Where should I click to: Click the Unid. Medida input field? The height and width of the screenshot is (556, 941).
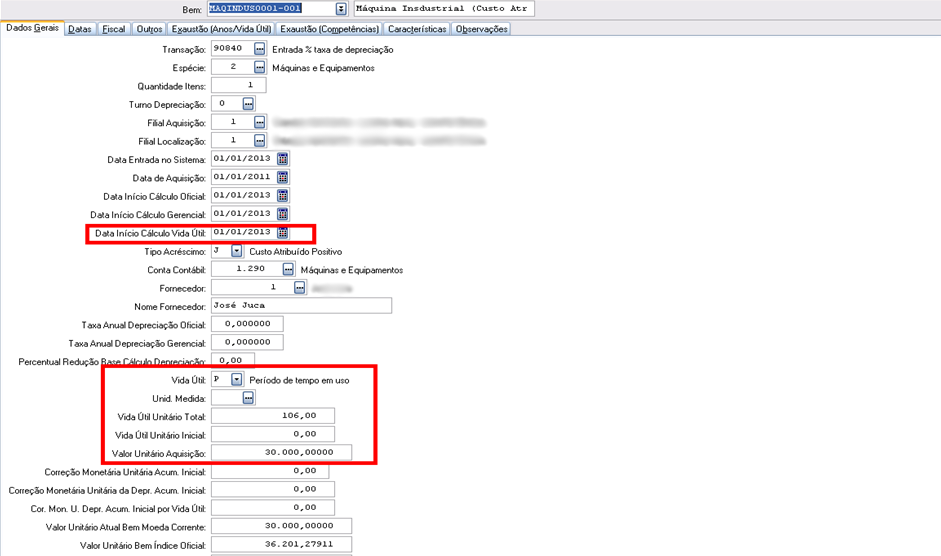pos(227,397)
